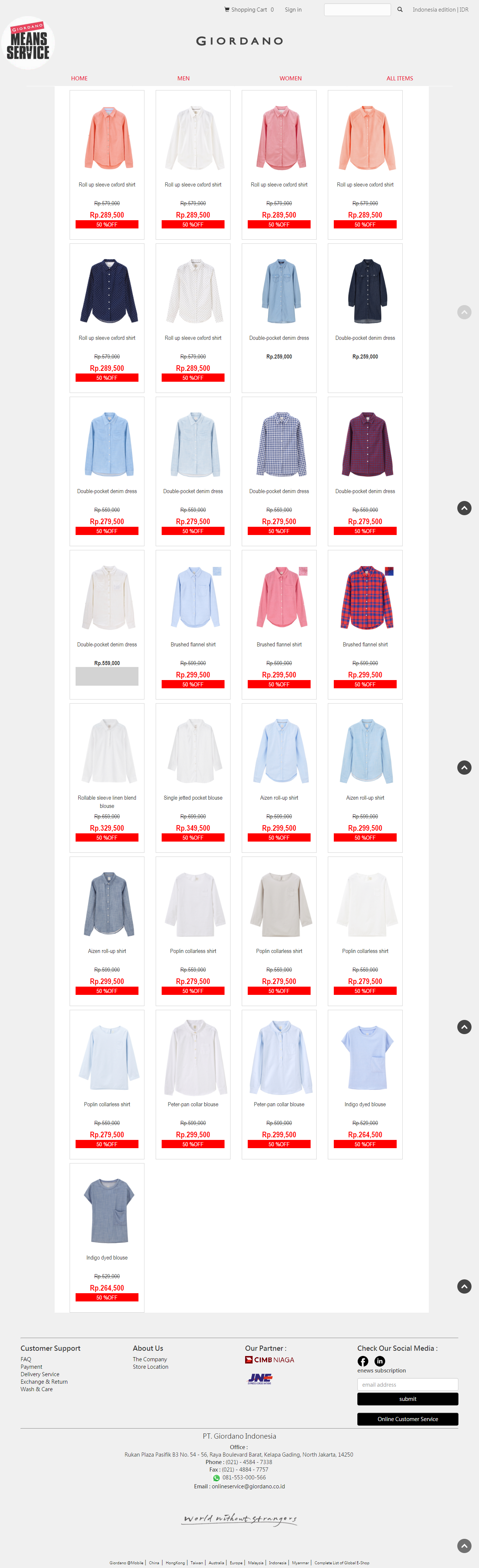Click the bottom-most scroll-to-top arrow

(464, 1546)
